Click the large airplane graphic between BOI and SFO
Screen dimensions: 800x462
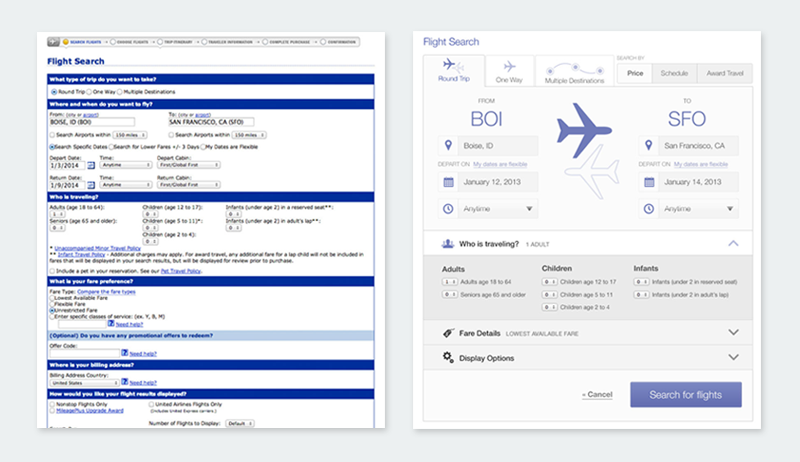pos(584,130)
